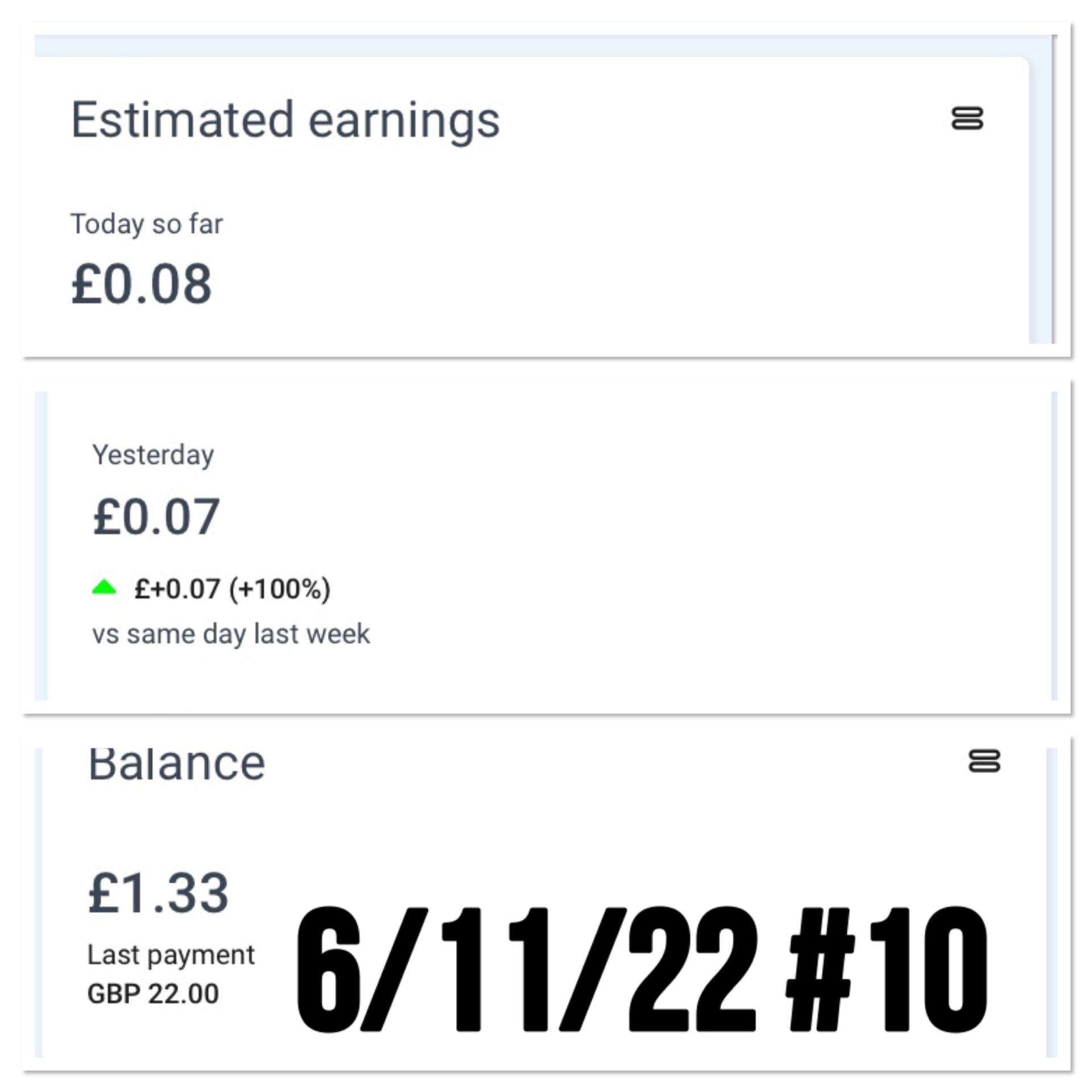
Task: Click the vs same day last week text
Action: 231,634
